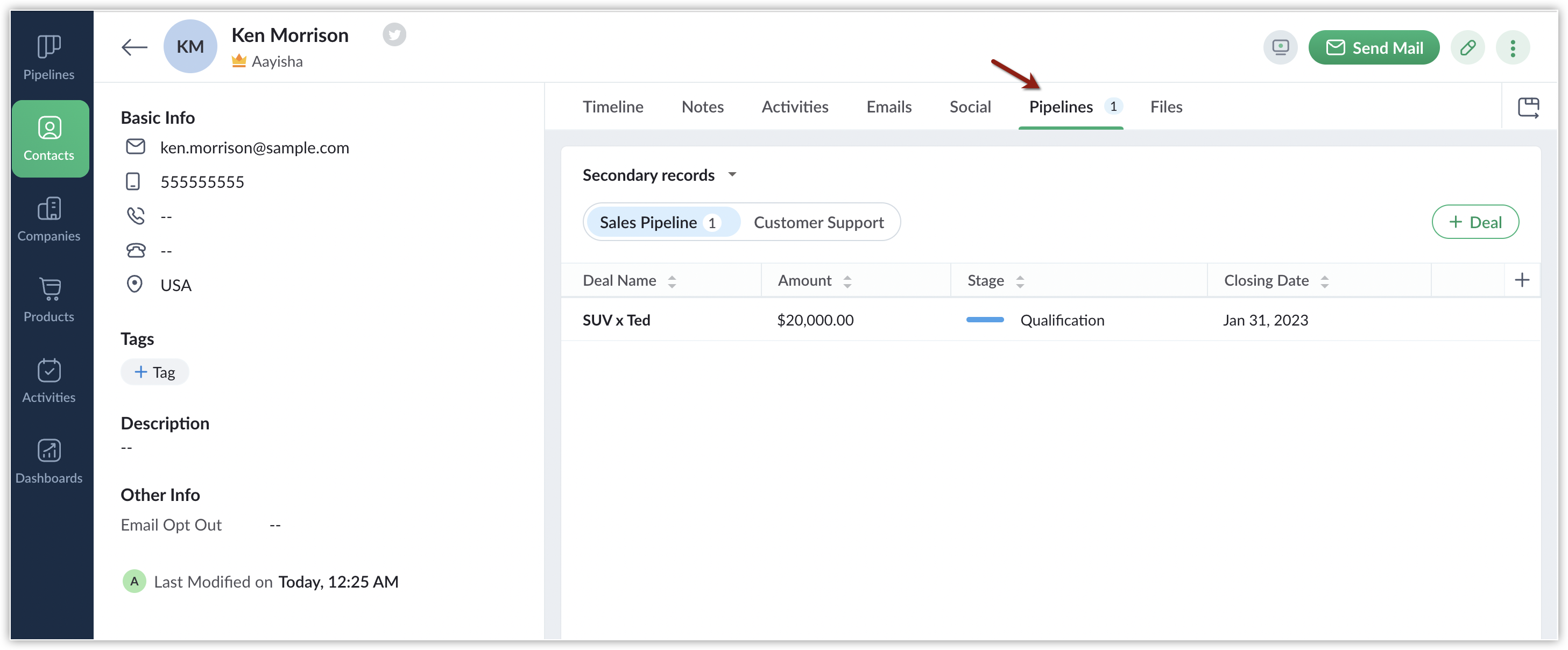Click the 555555555 phone number
Image resolution: width=1568 pixels, height=650 pixels.
202,182
